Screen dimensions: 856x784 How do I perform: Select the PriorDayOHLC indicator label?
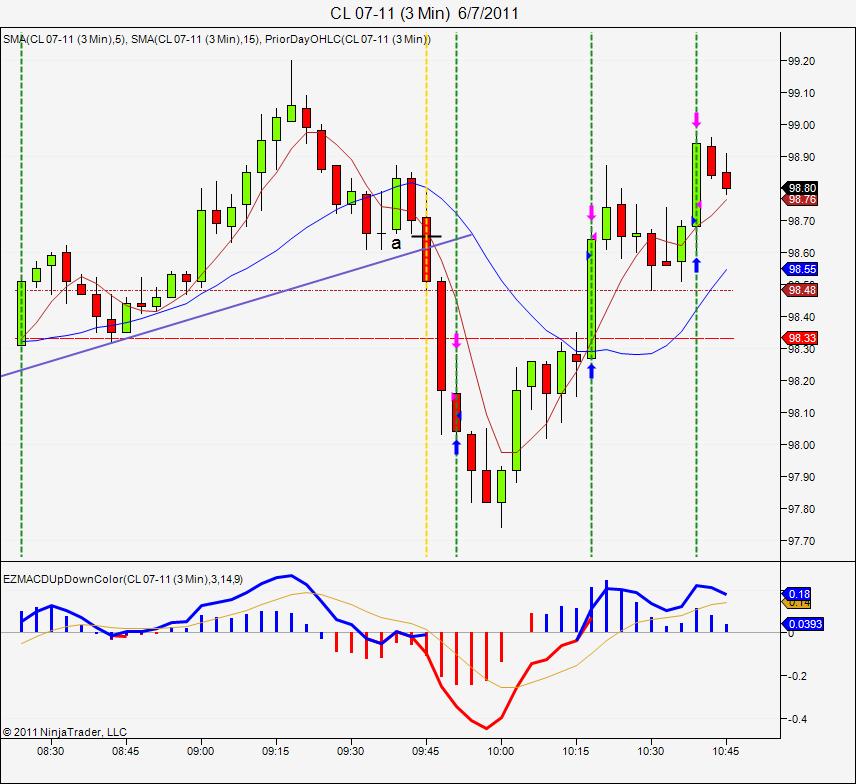tap(347, 39)
